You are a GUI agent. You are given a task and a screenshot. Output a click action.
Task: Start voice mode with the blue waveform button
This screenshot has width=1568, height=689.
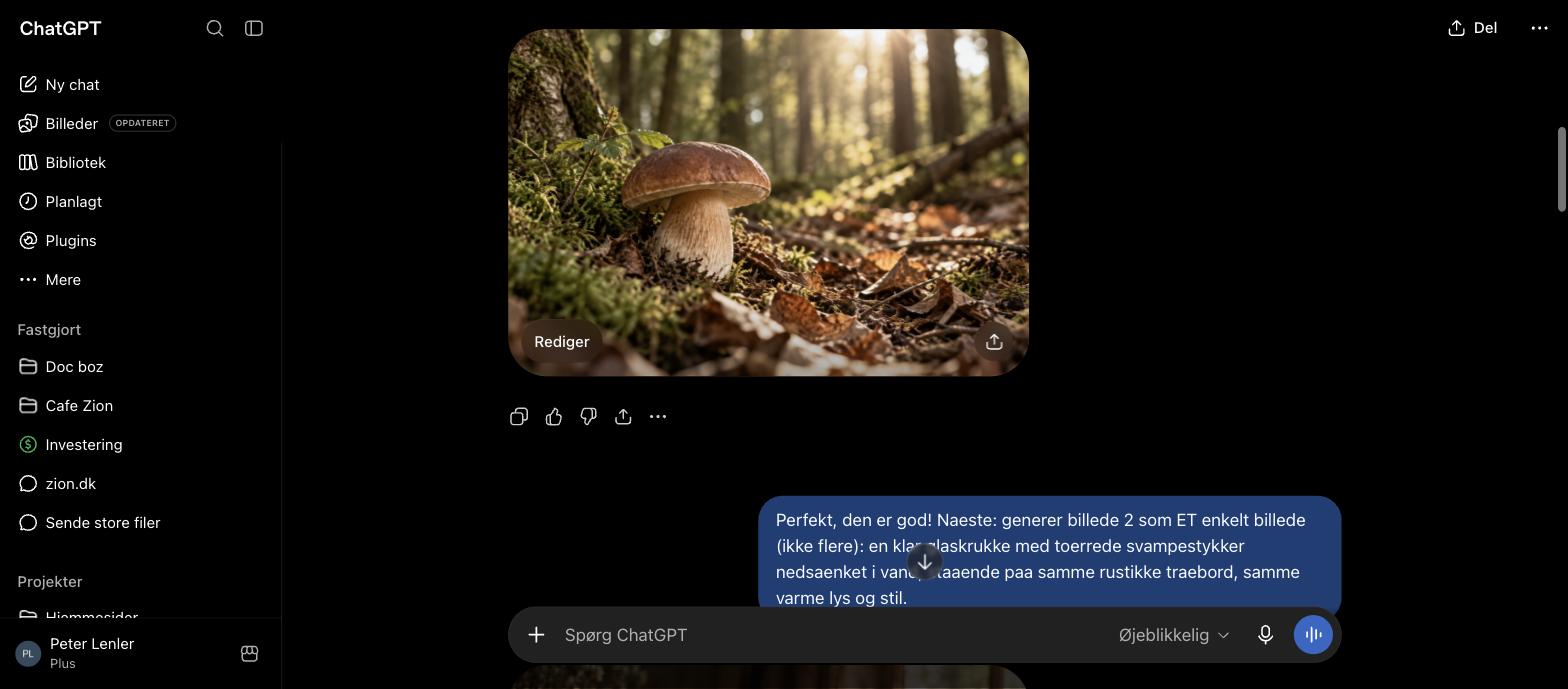point(1313,635)
